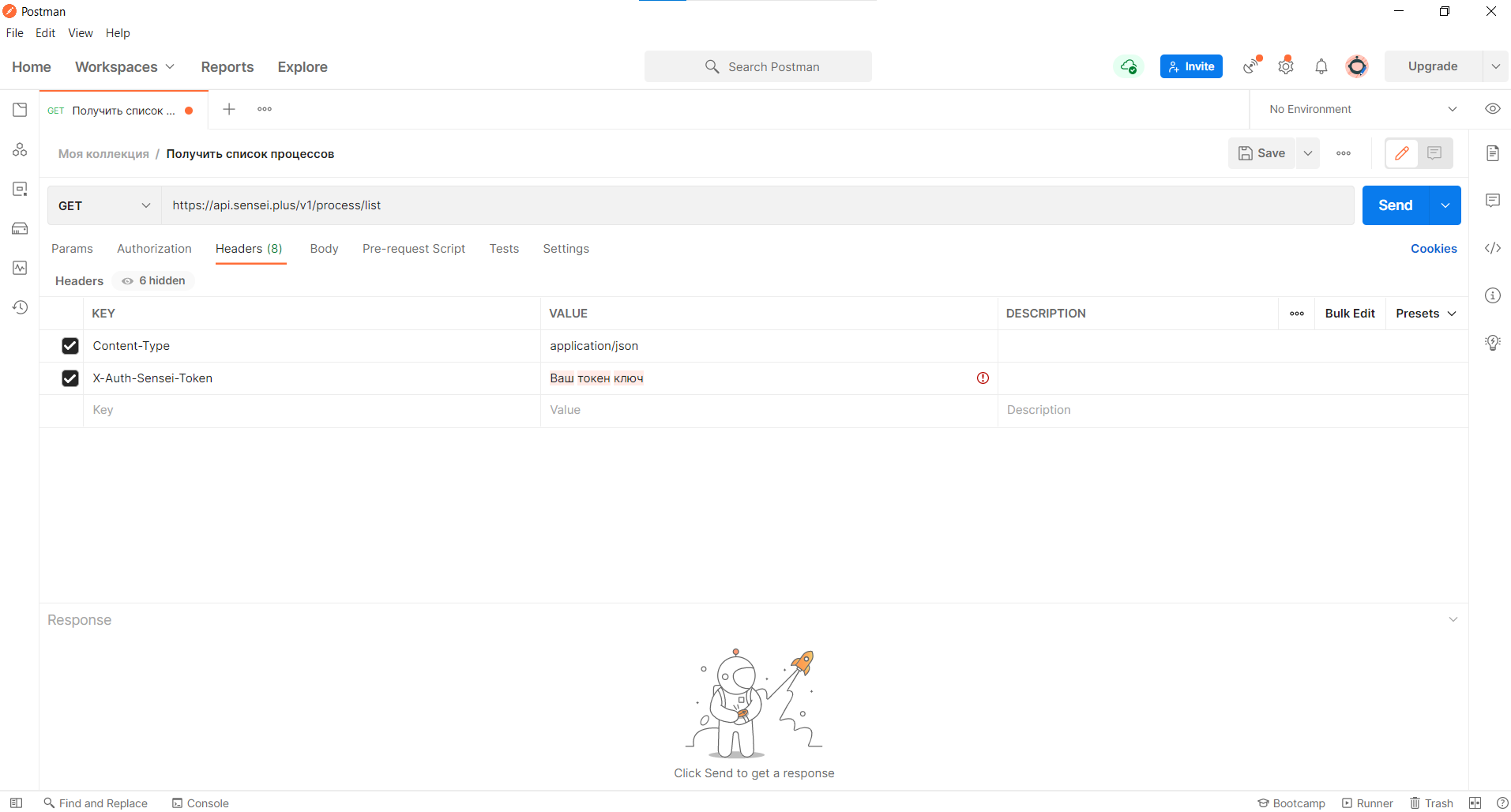Switch to the Params tab

[72, 249]
